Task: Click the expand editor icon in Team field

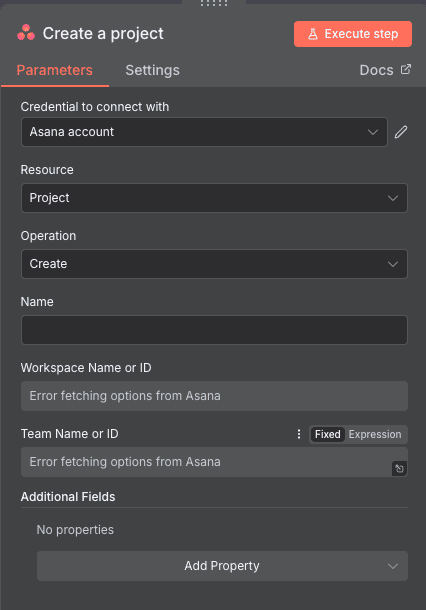Action: point(400,469)
